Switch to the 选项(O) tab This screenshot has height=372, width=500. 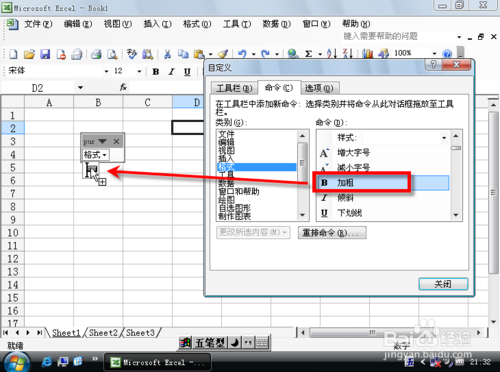click(x=319, y=88)
